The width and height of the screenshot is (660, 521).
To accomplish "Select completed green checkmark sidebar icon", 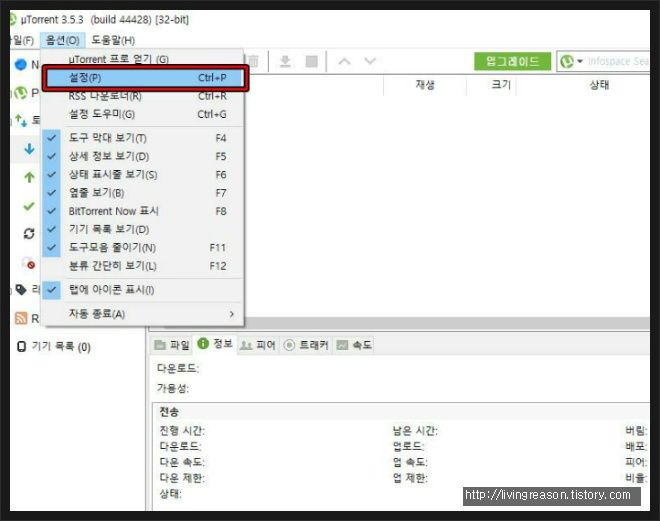I will click(x=29, y=206).
